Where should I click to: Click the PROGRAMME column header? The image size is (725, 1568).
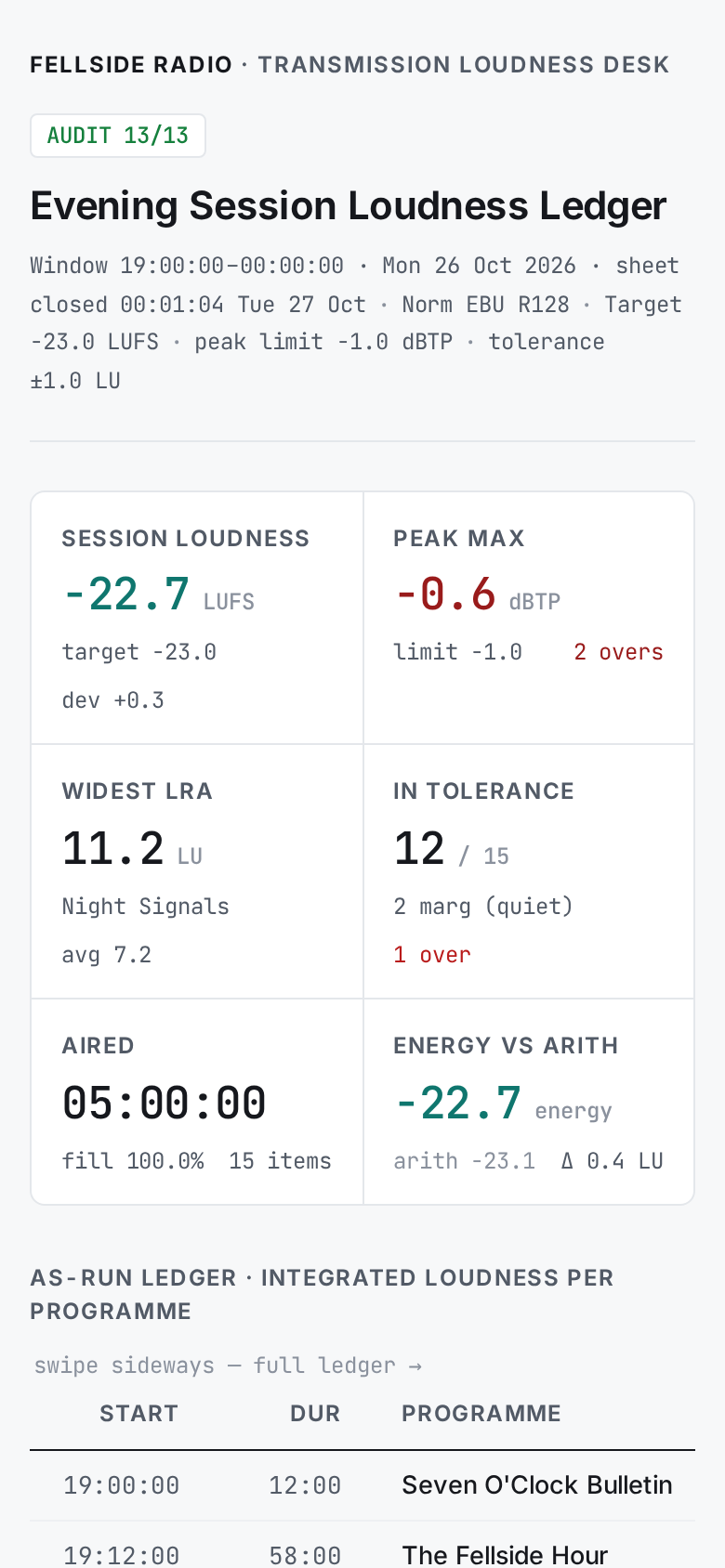(481, 1414)
